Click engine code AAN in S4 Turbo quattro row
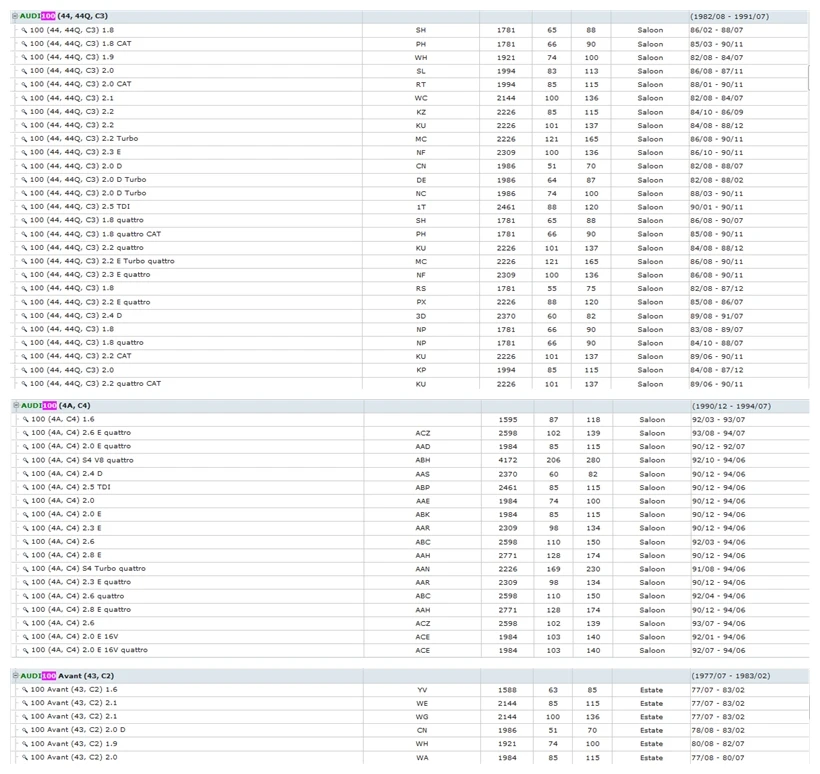Viewport: 820px width, 774px height. click(x=423, y=569)
